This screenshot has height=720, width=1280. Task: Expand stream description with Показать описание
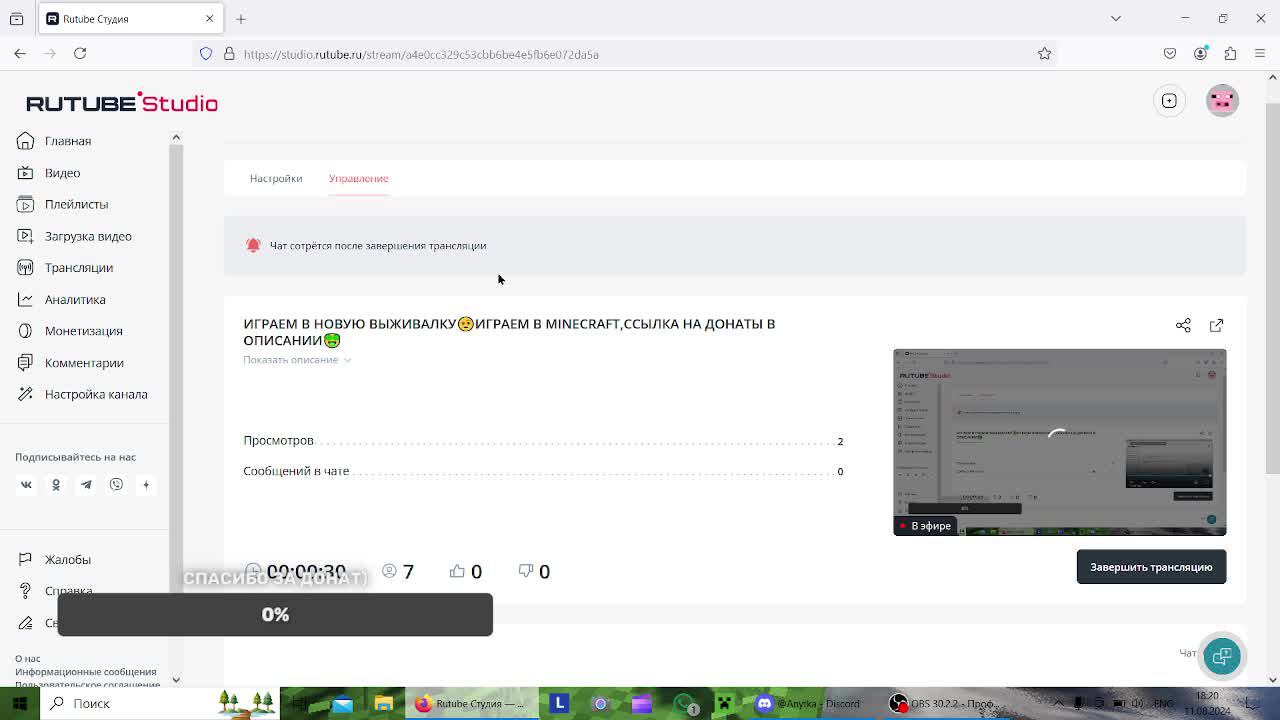(297, 360)
